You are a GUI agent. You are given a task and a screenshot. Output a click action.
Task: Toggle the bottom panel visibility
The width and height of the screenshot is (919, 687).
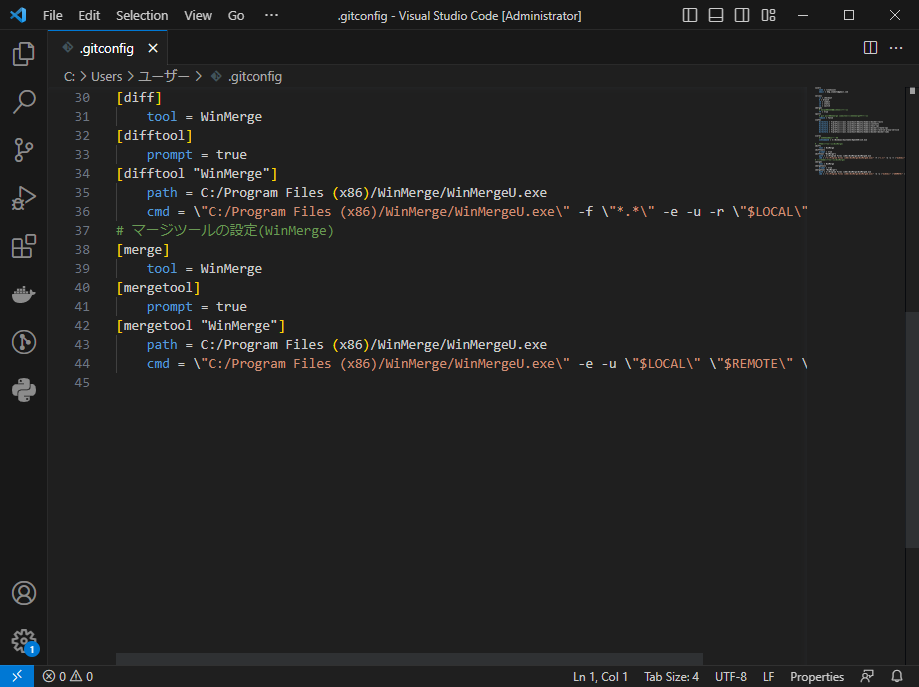715,15
